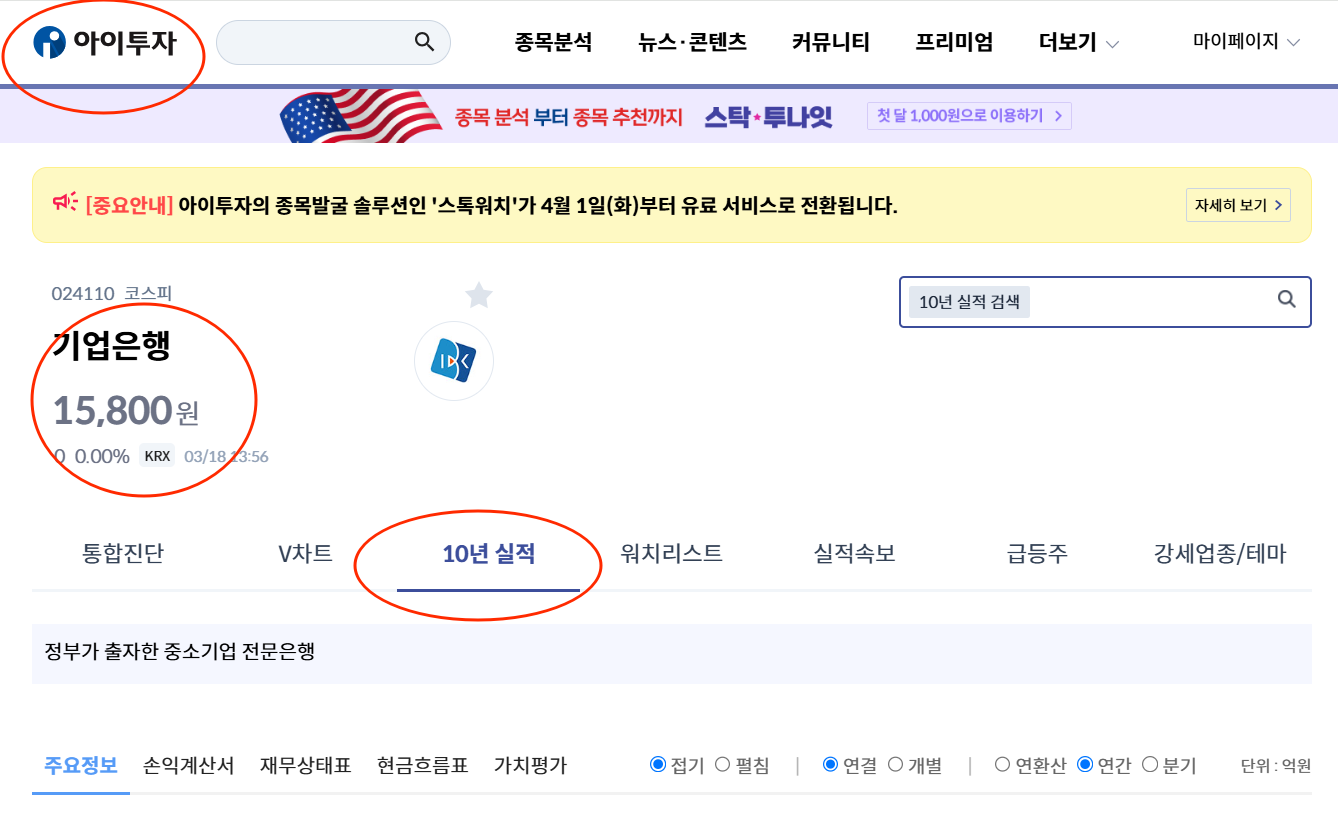Click the 10년 실적 검색 input field
This screenshot has height=825, width=1338.
1105,301
